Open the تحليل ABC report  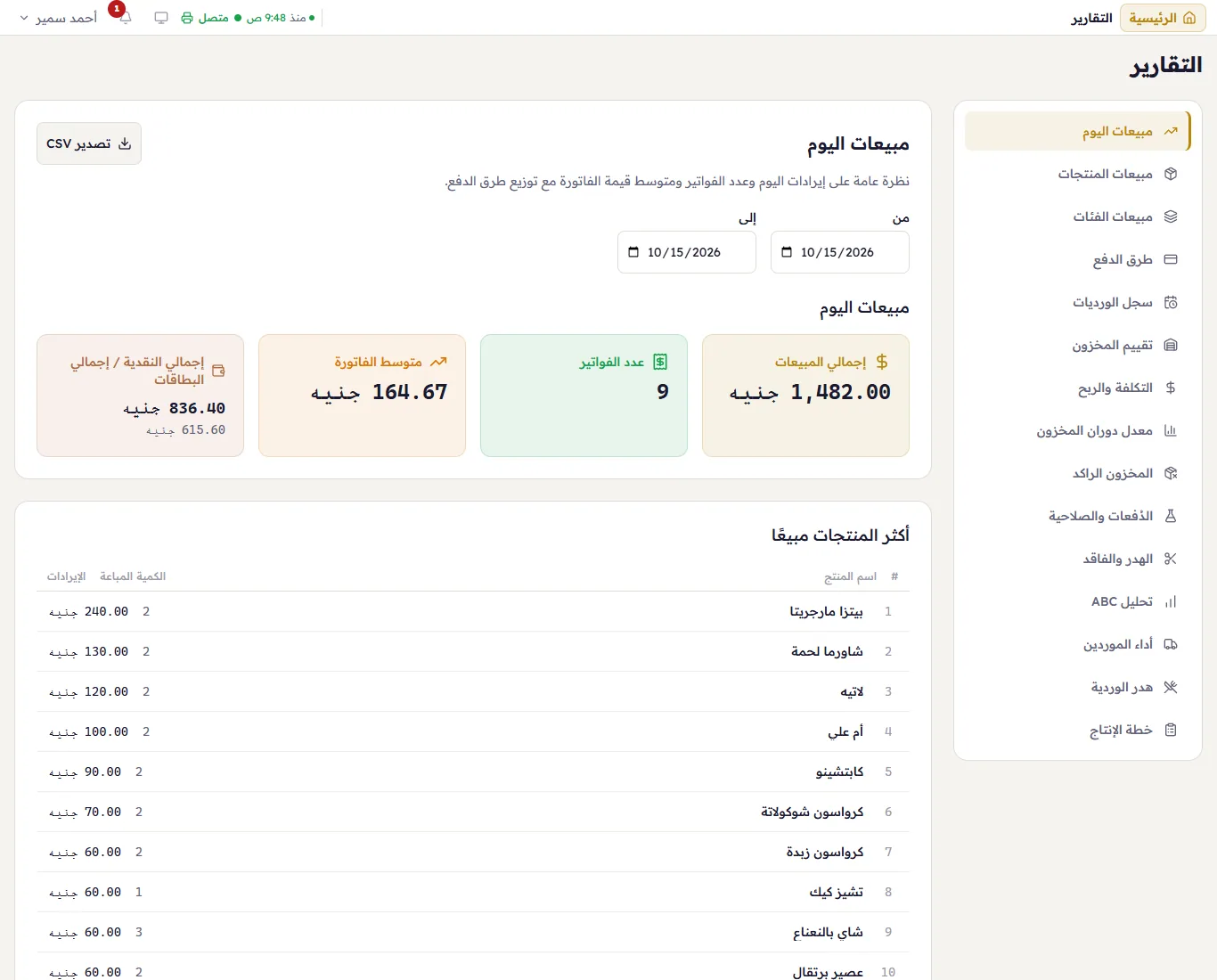pos(1077,601)
